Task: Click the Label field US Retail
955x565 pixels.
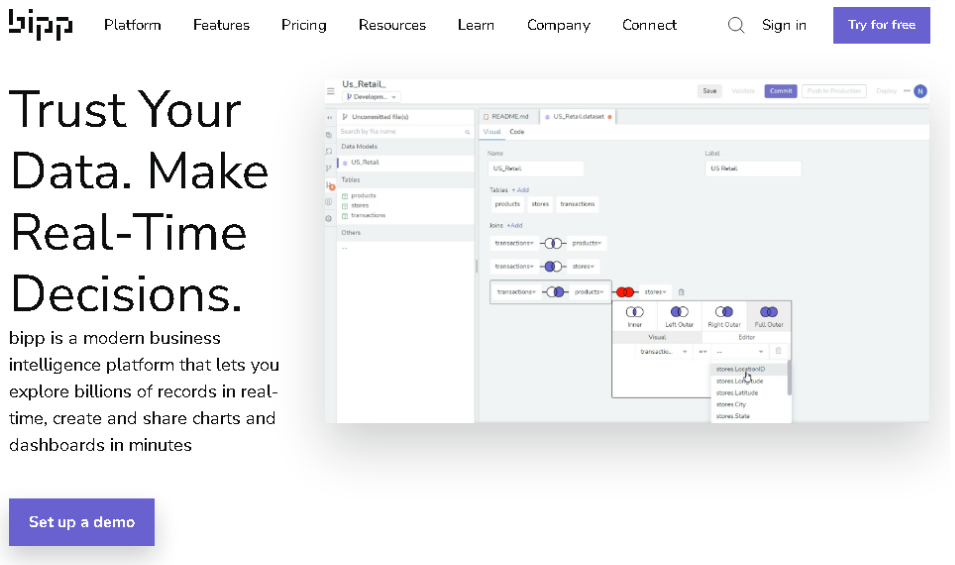Action: click(753, 169)
